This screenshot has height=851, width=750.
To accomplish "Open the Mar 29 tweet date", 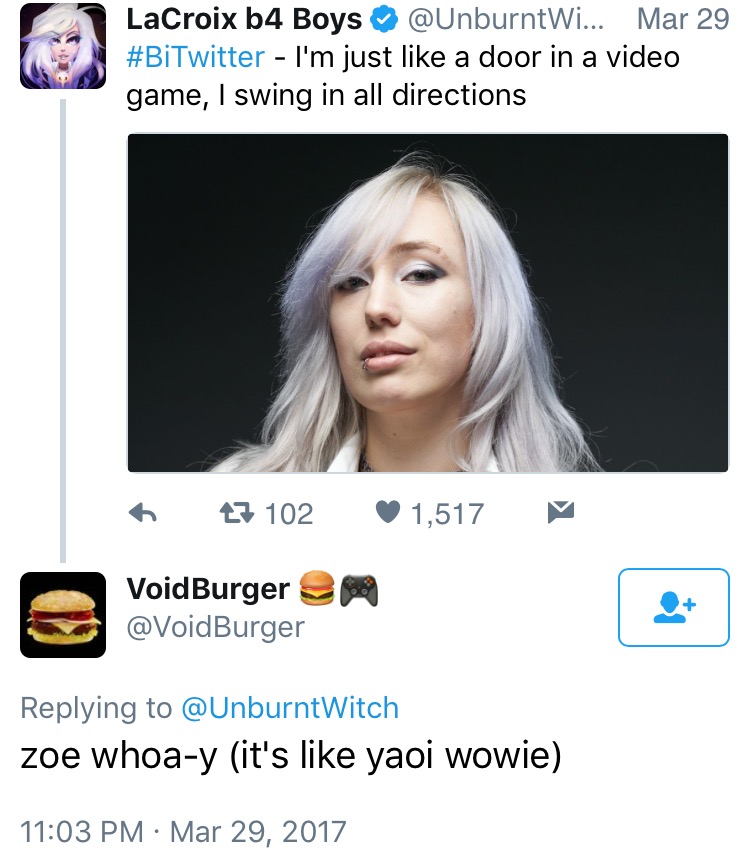I will point(683,20).
